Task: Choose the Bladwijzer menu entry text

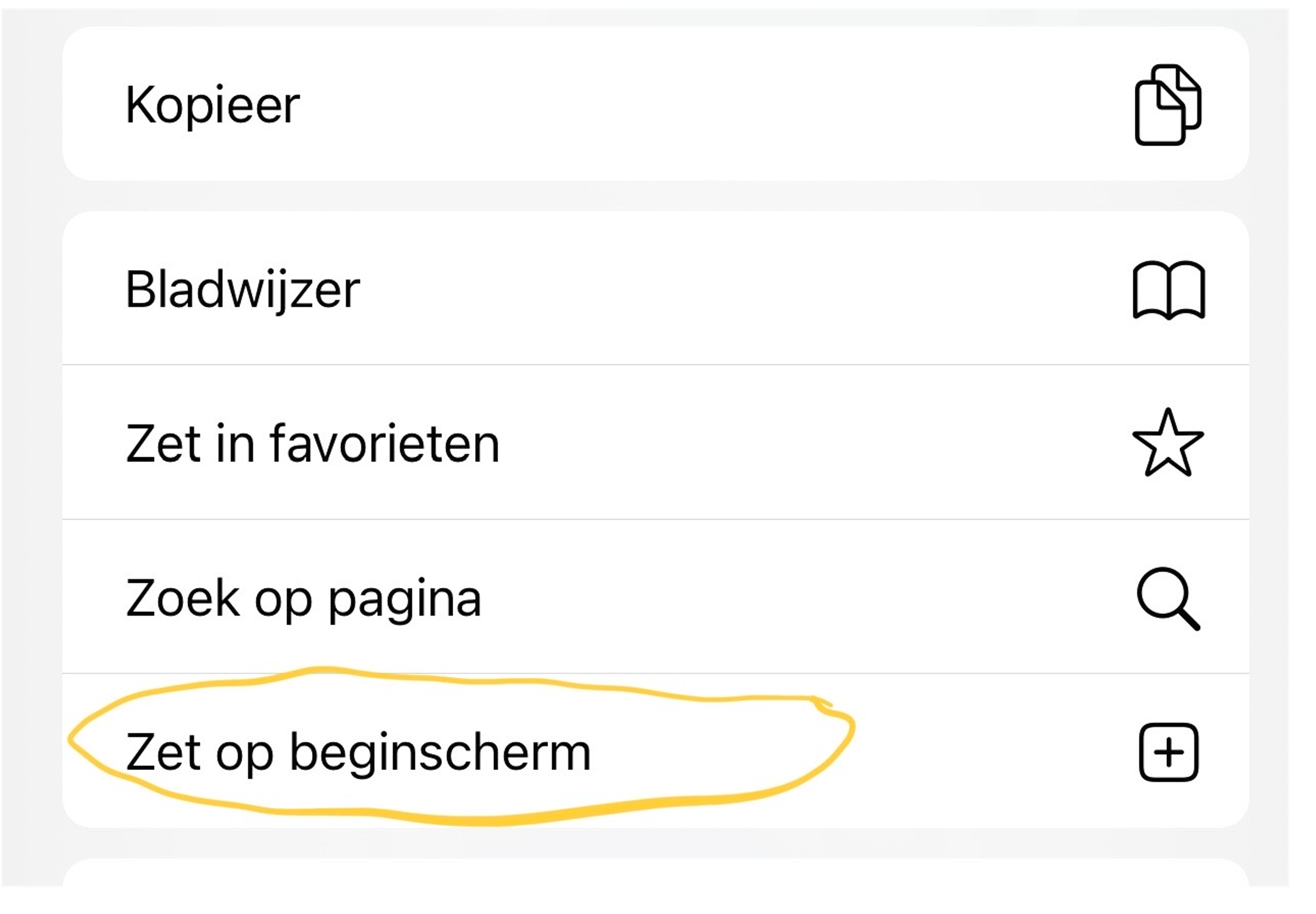Action: pos(243,290)
